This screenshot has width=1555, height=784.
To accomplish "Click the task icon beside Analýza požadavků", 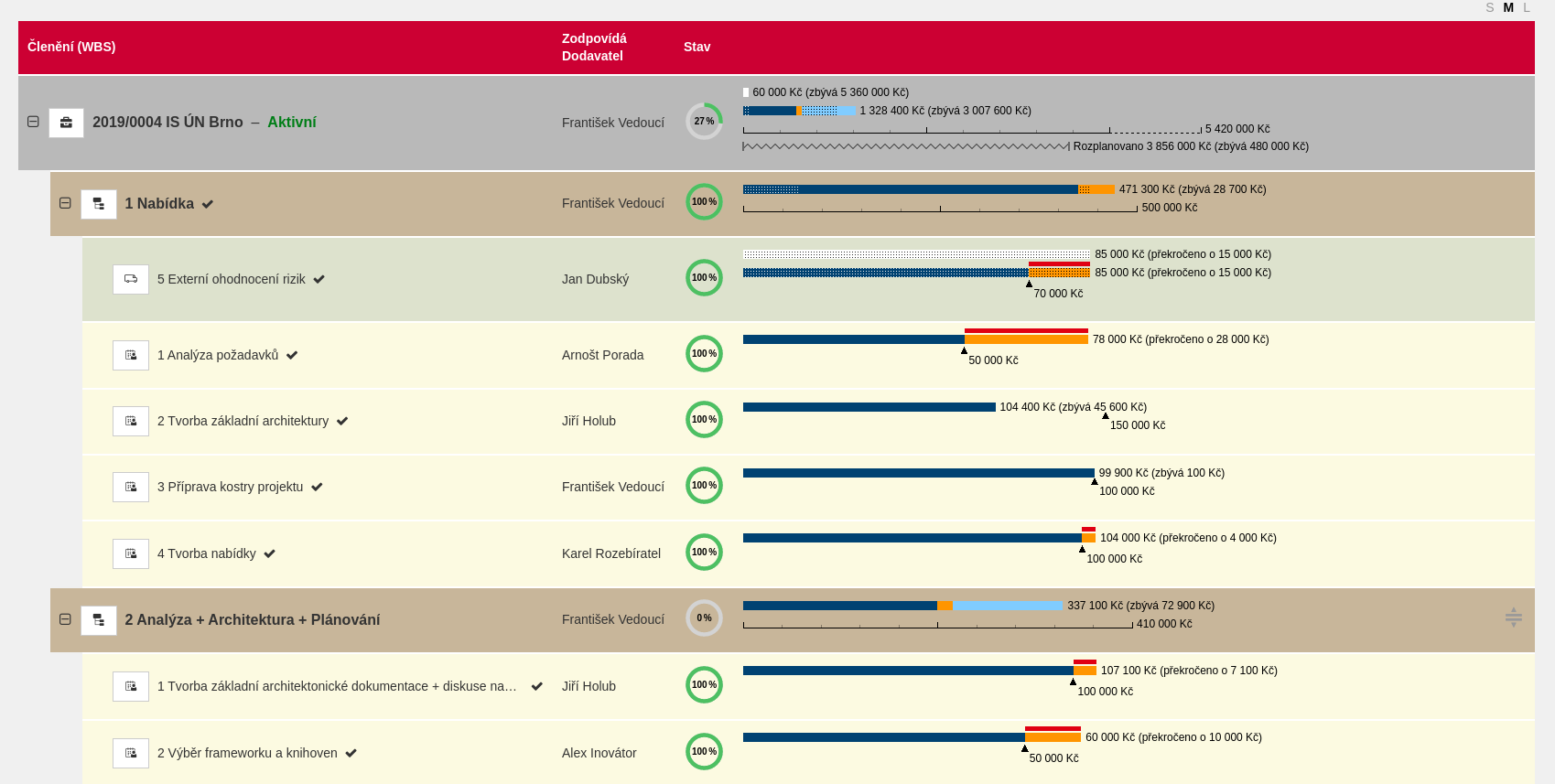I will point(131,355).
